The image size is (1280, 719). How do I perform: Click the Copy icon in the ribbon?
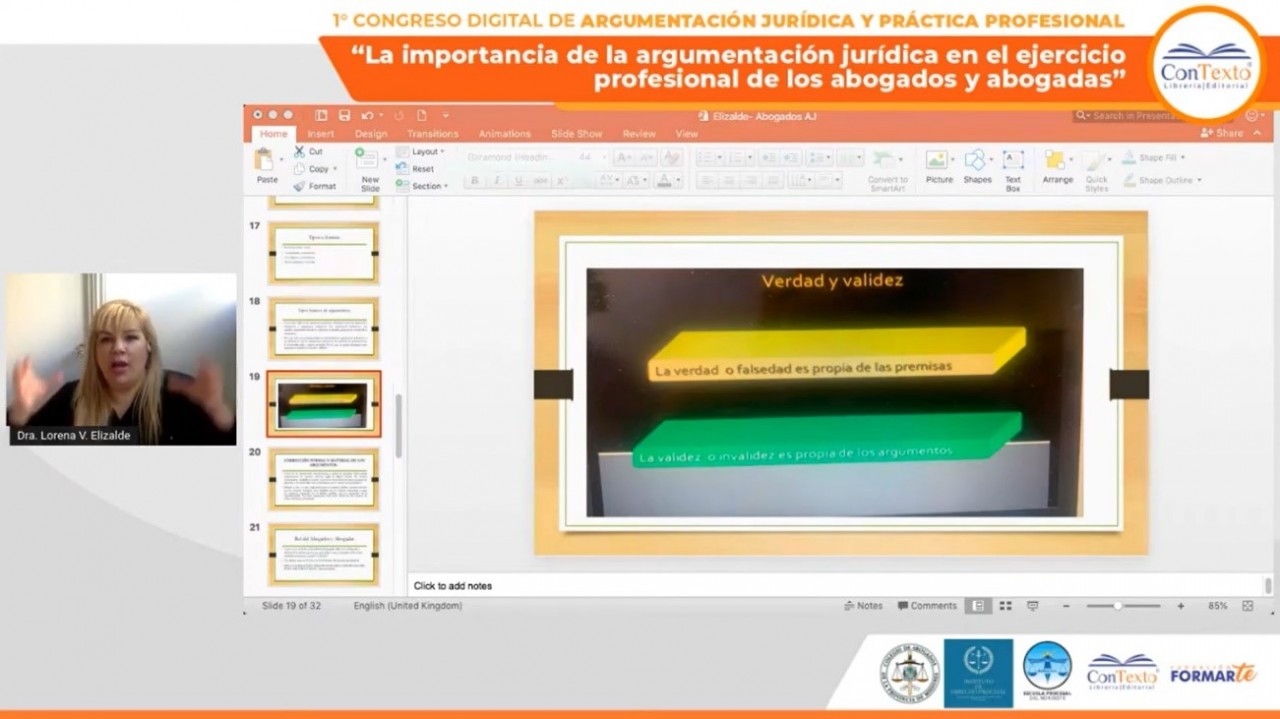tap(299, 169)
